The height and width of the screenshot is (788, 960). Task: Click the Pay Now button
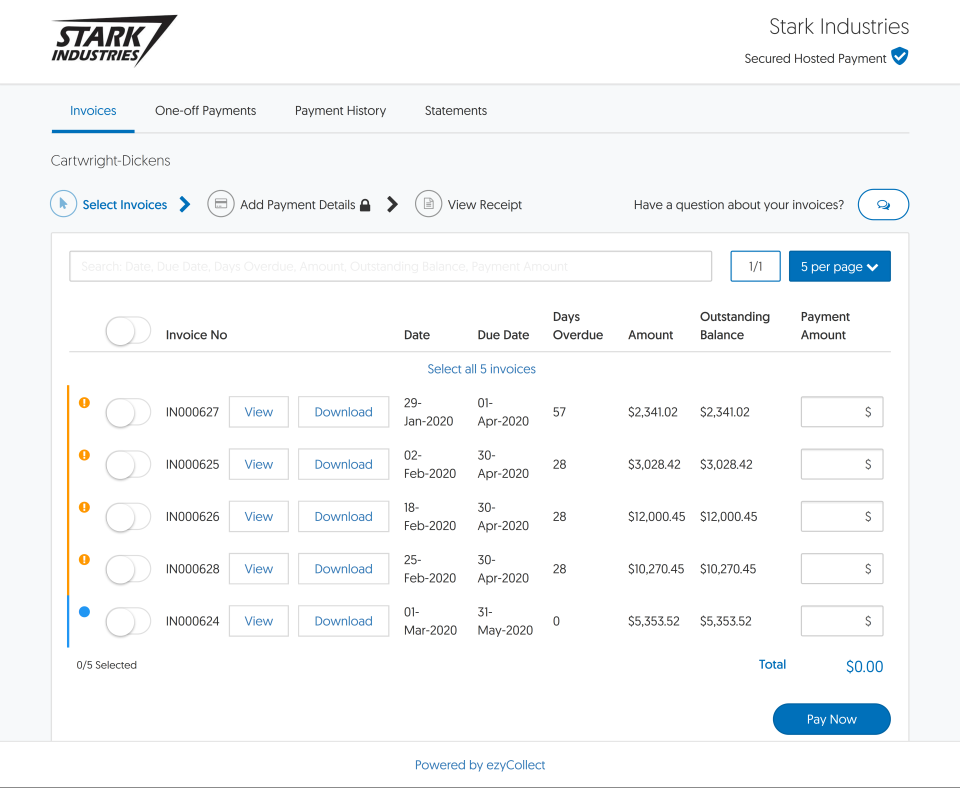pyautogui.click(x=831, y=719)
